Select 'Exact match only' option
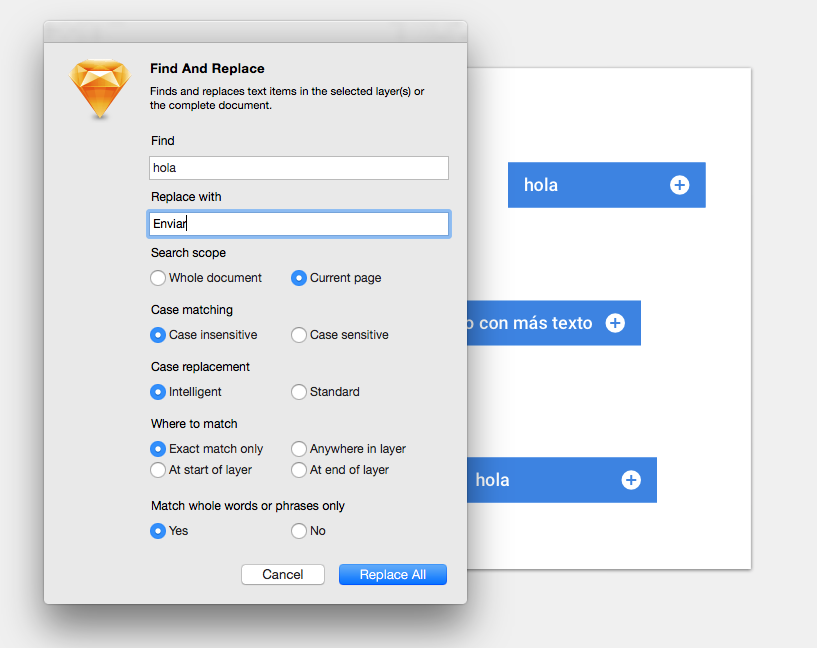The height and width of the screenshot is (648, 817). point(158,449)
